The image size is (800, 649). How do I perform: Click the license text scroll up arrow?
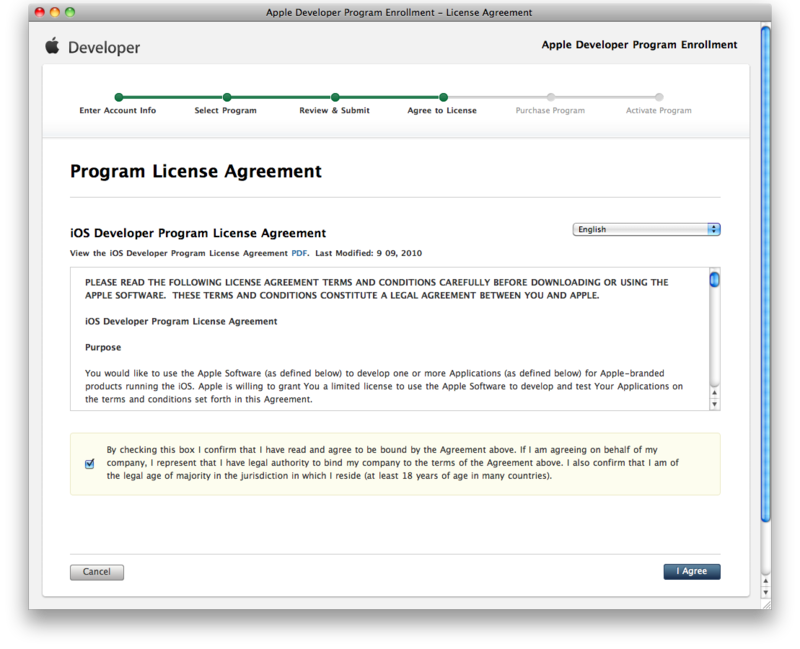[x=714, y=393]
